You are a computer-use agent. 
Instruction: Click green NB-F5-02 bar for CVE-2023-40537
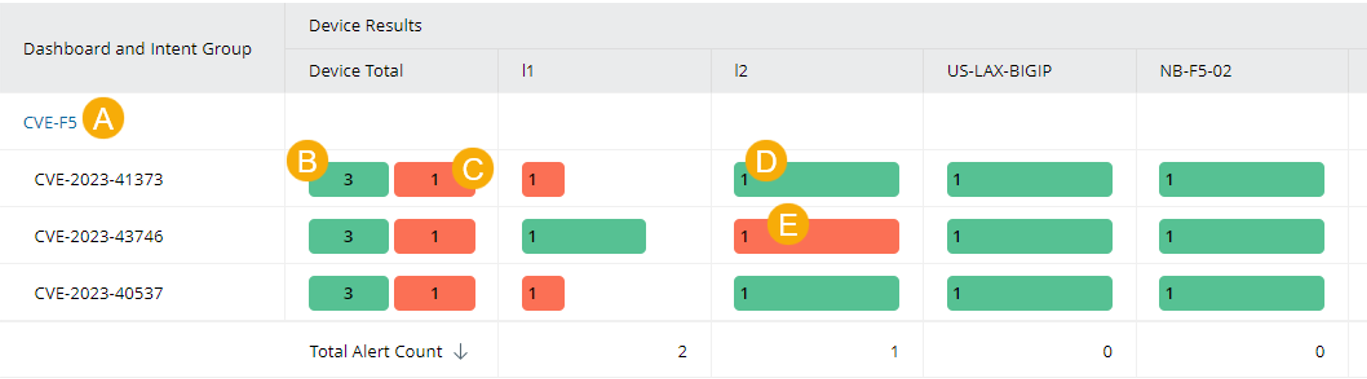pyautogui.click(x=1242, y=294)
